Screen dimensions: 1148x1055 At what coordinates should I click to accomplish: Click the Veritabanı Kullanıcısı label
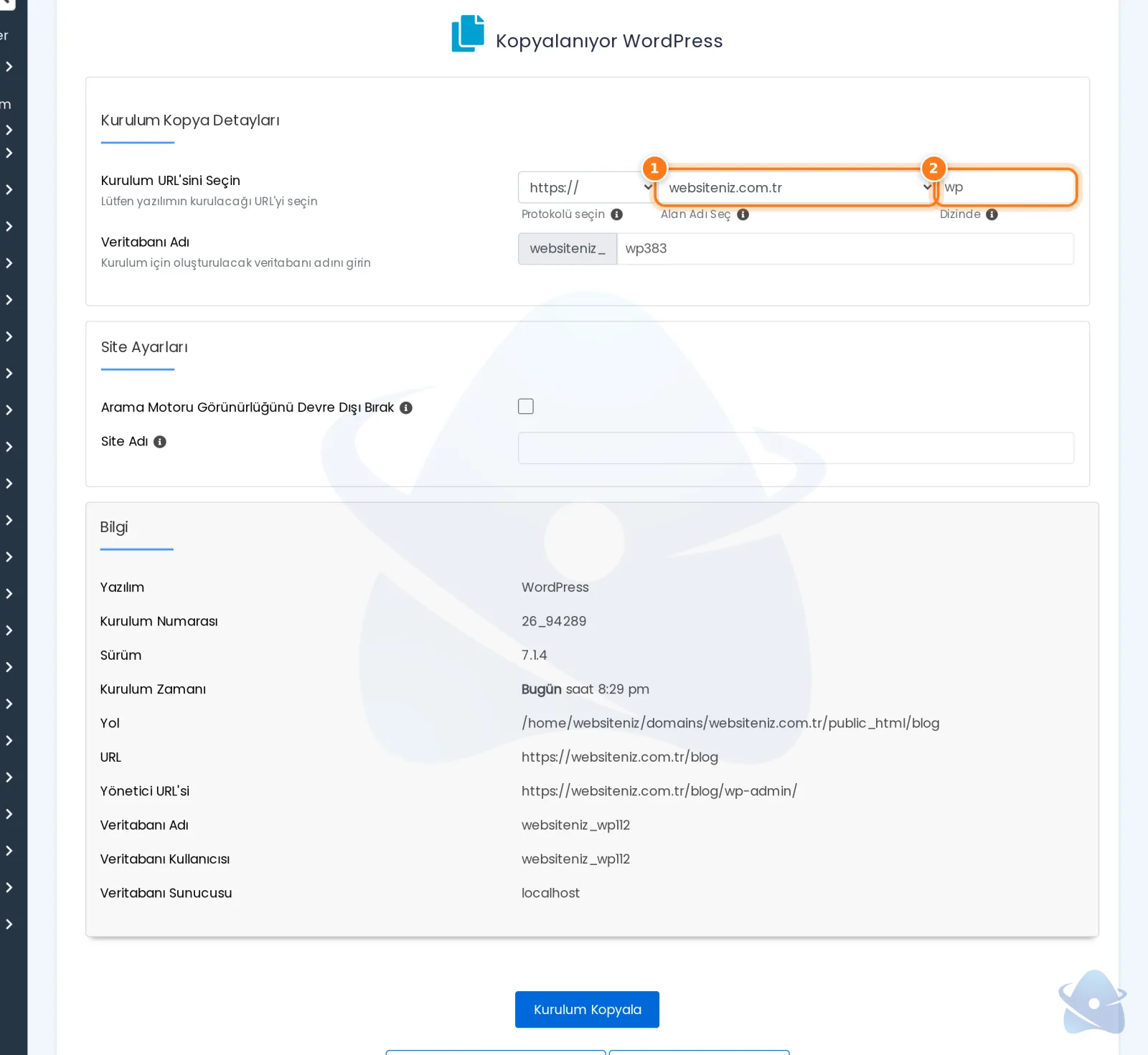pos(165,859)
